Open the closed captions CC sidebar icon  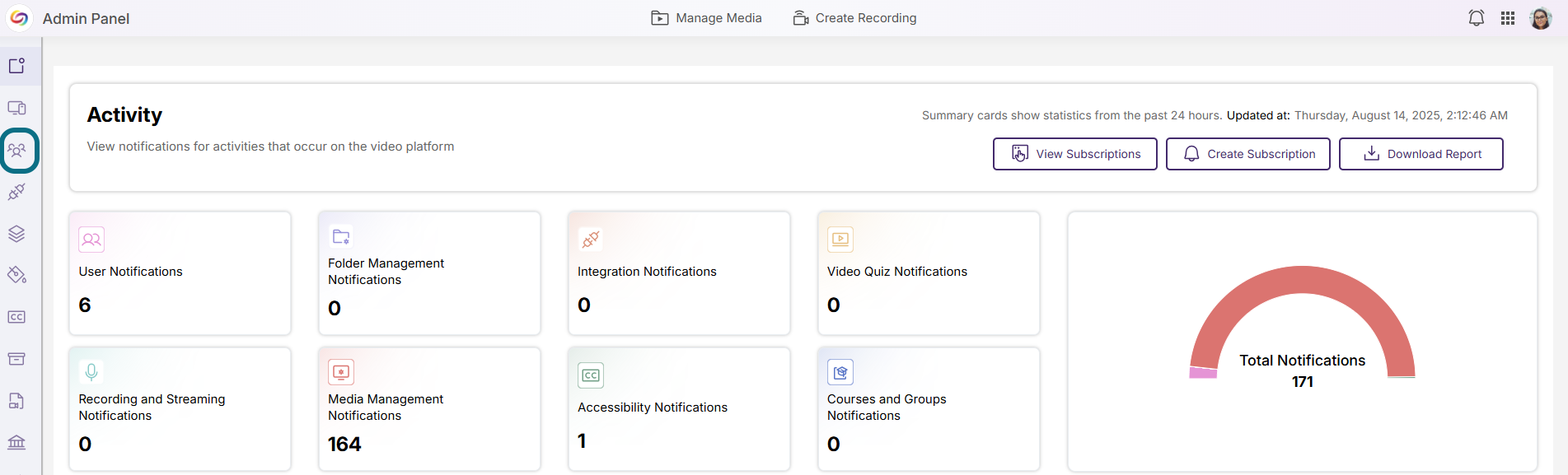[x=16, y=317]
